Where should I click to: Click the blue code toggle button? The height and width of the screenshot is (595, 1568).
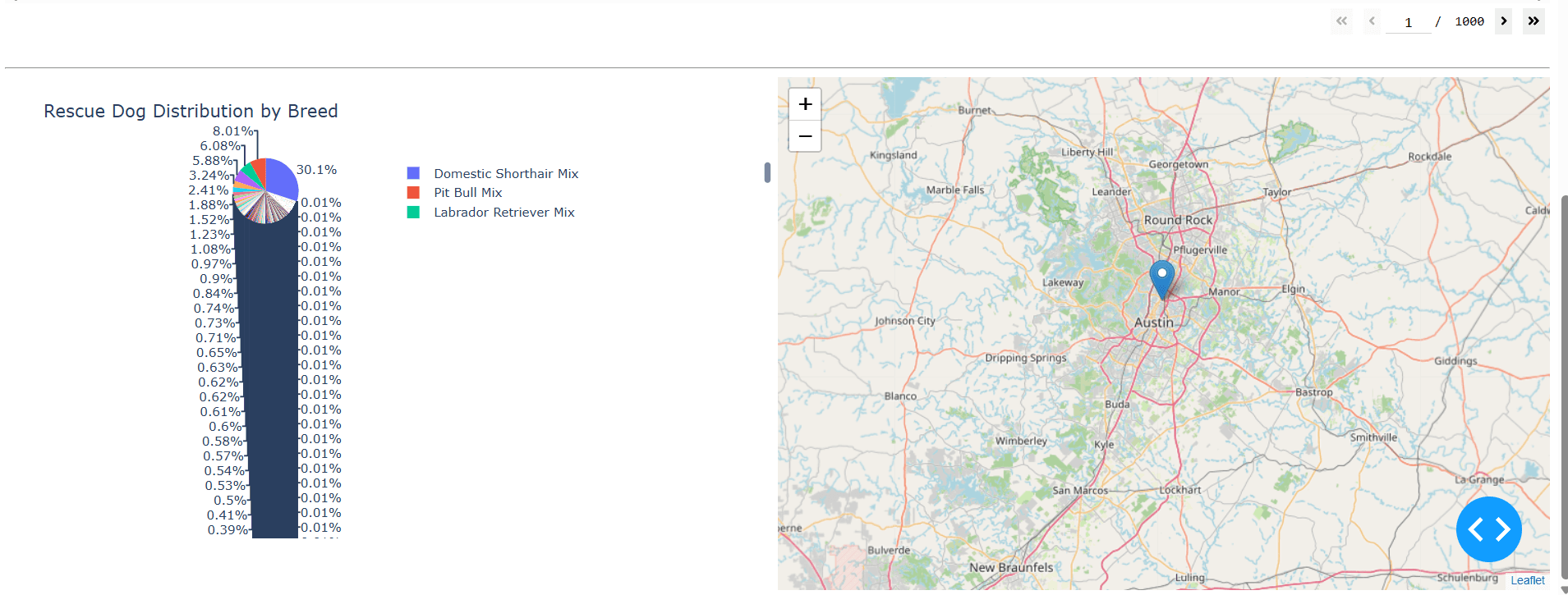1488,529
